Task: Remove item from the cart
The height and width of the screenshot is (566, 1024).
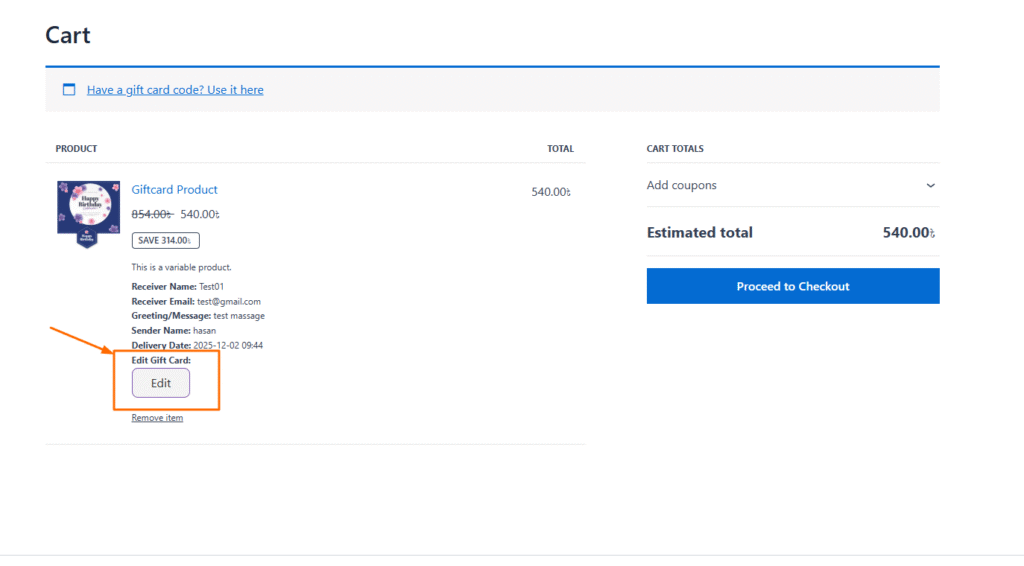Action: click(157, 418)
